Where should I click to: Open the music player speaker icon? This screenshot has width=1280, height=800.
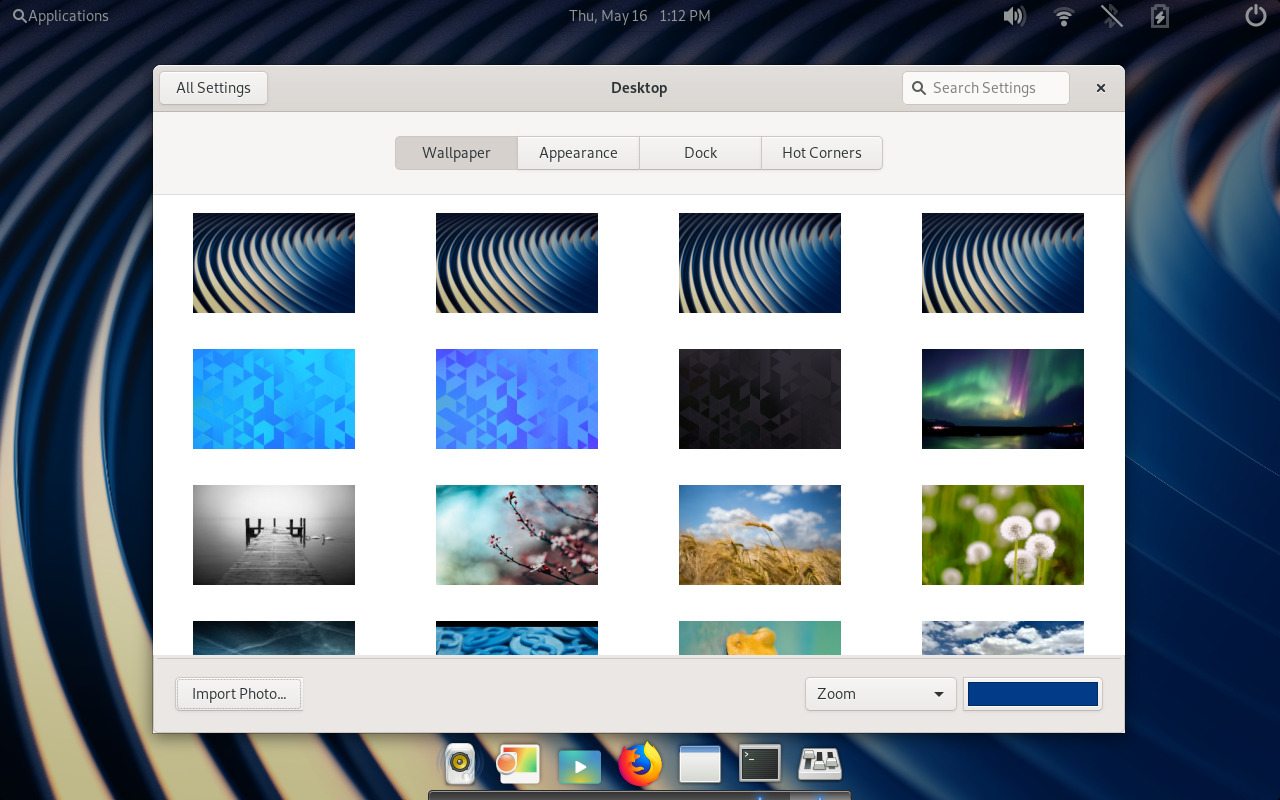click(x=459, y=763)
